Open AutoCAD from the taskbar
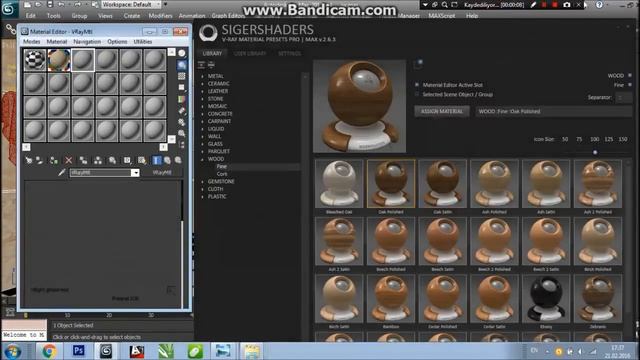640x360 pixels. pyautogui.click(x=137, y=351)
